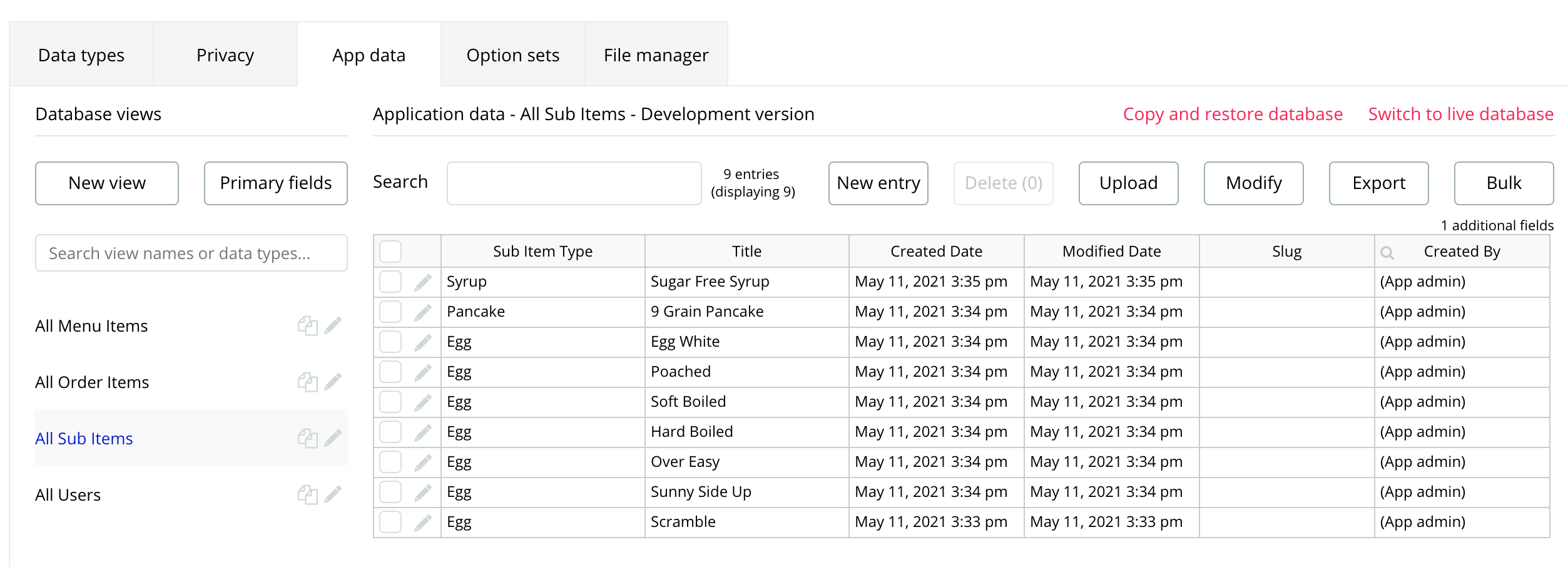1568x567 pixels.
Task: Click Switch to live database link
Action: [x=1460, y=114]
